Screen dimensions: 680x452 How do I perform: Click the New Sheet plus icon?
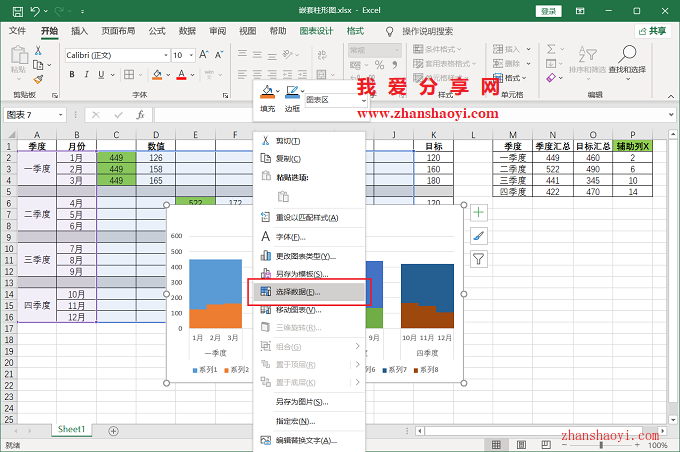[114, 431]
